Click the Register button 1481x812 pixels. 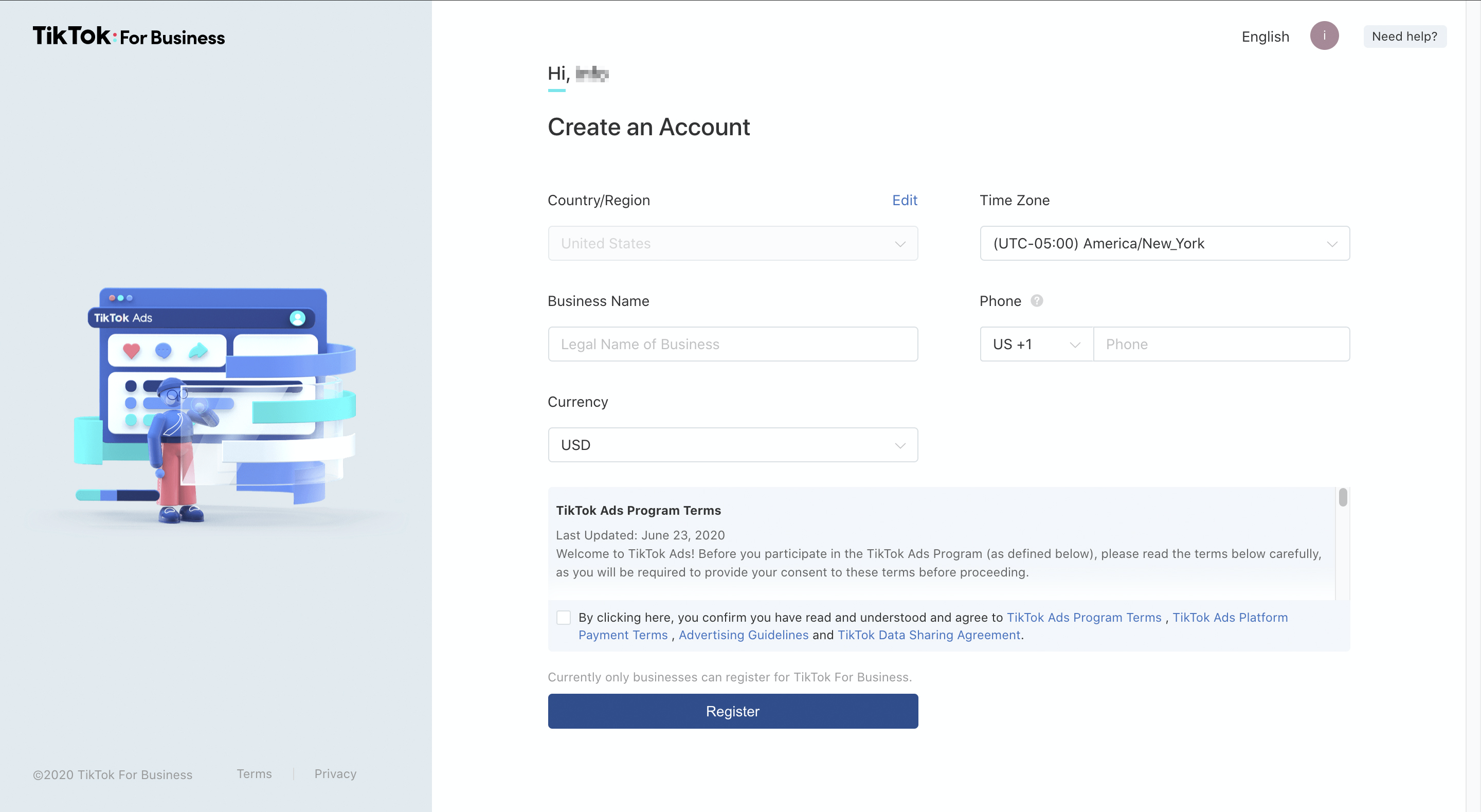click(733, 711)
